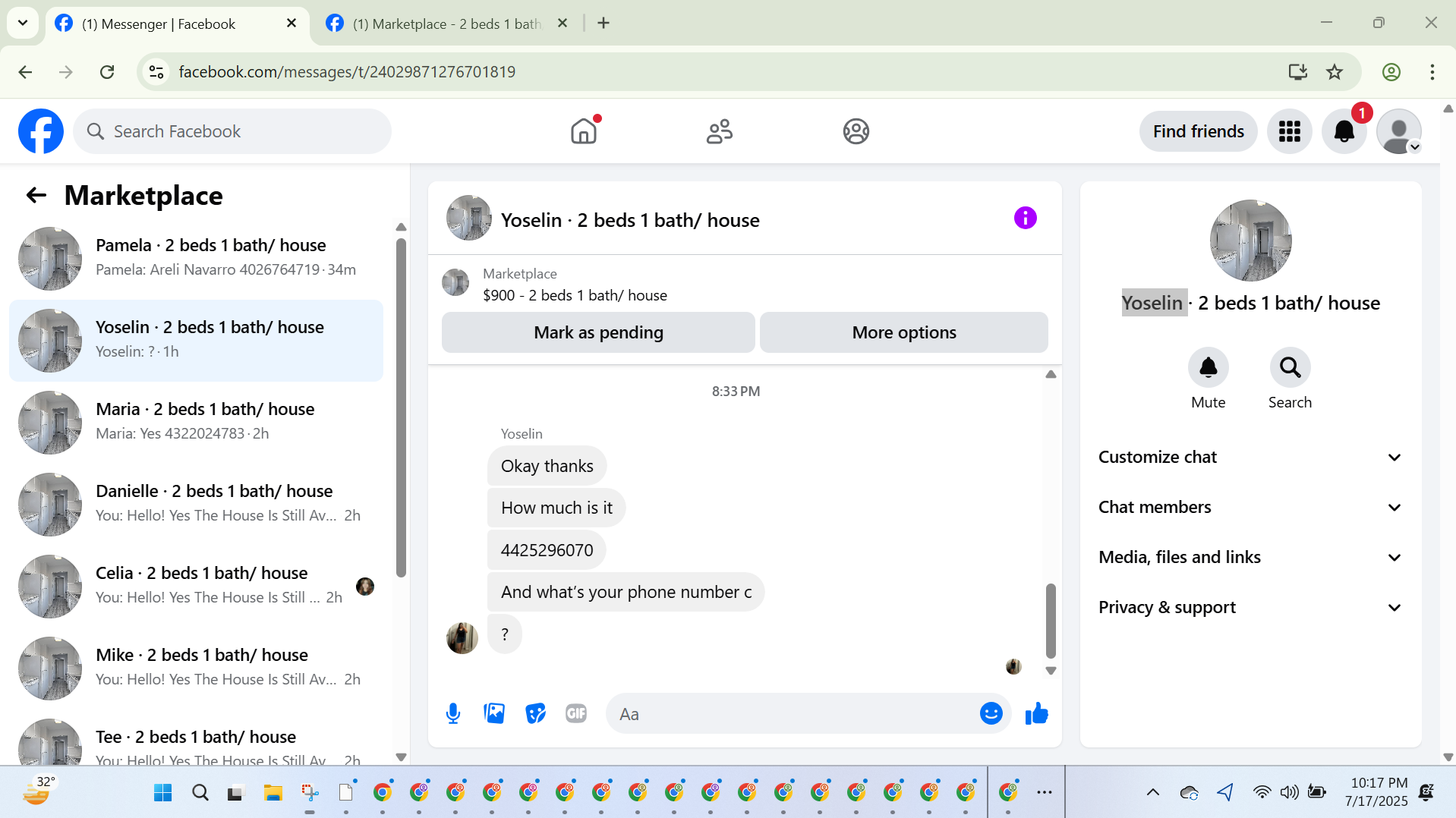Click the address bar URL
Viewport: 1456px width, 818px height.
tap(347, 72)
